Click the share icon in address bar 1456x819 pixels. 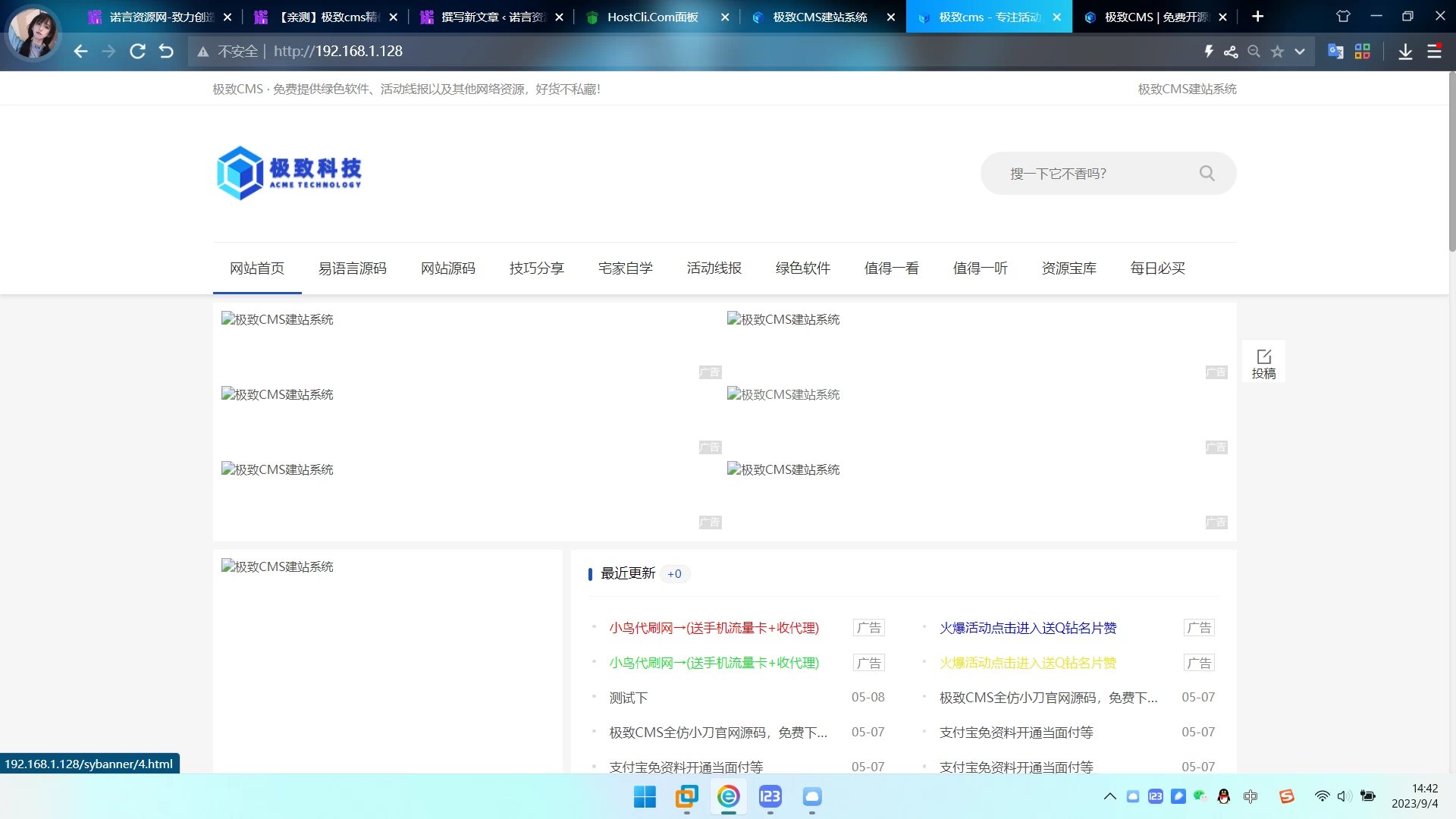coord(1231,51)
